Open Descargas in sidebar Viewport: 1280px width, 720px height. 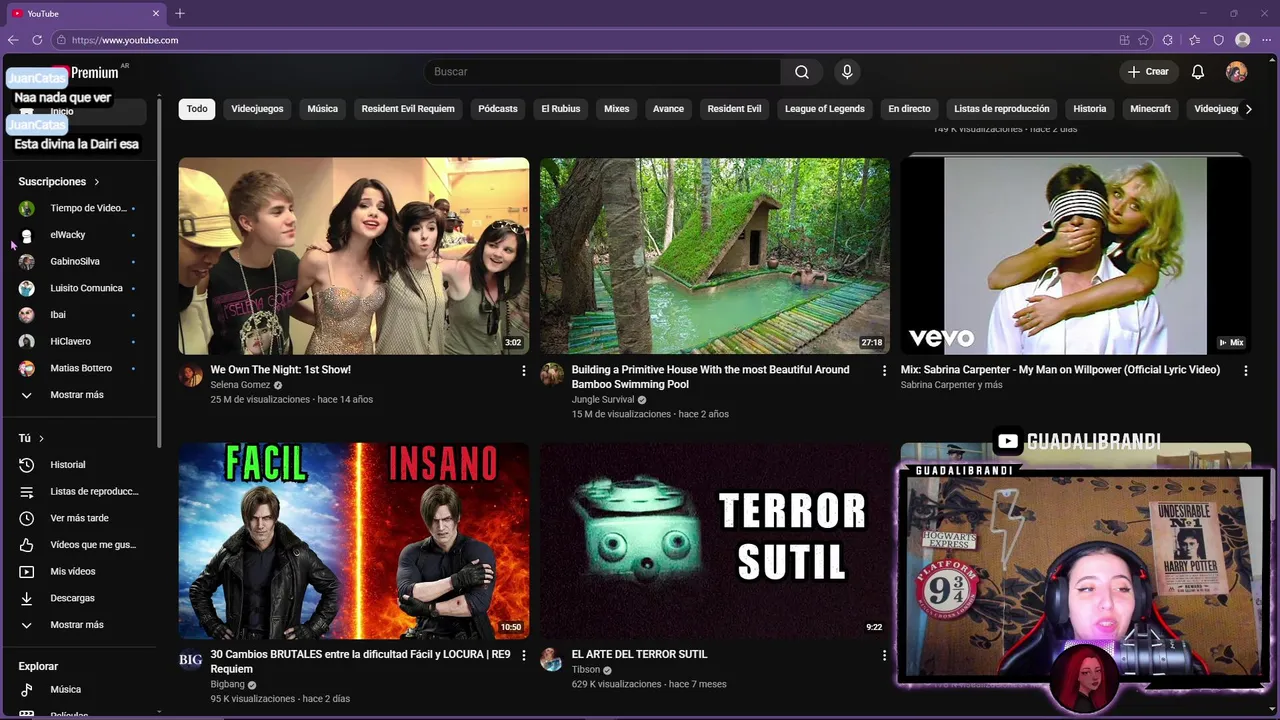80,598
